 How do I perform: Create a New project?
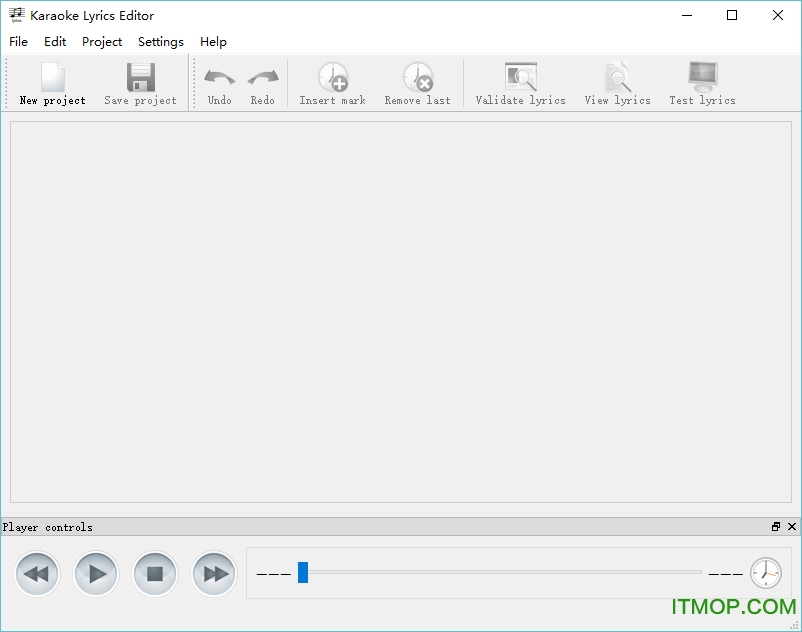coord(51,80)
